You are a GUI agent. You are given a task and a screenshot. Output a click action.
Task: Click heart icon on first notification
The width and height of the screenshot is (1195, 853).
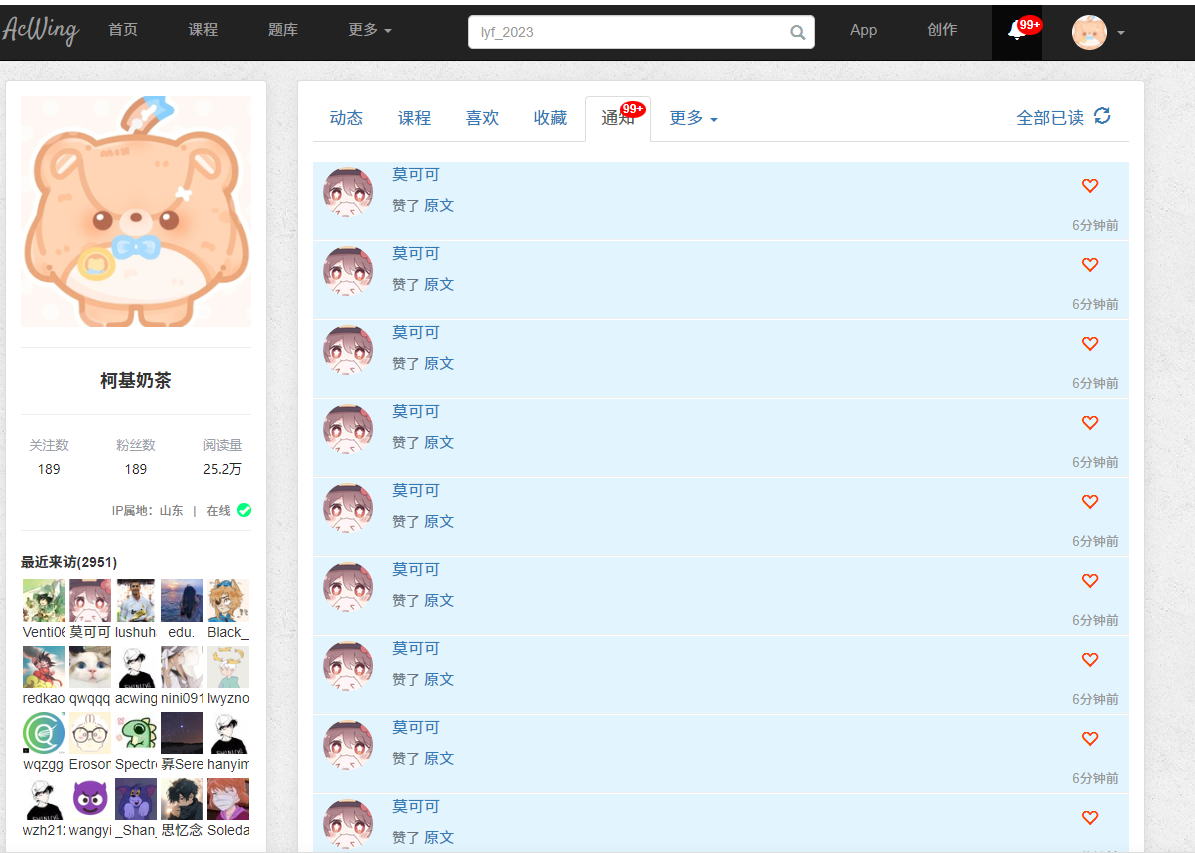[x=1090, y=186]
